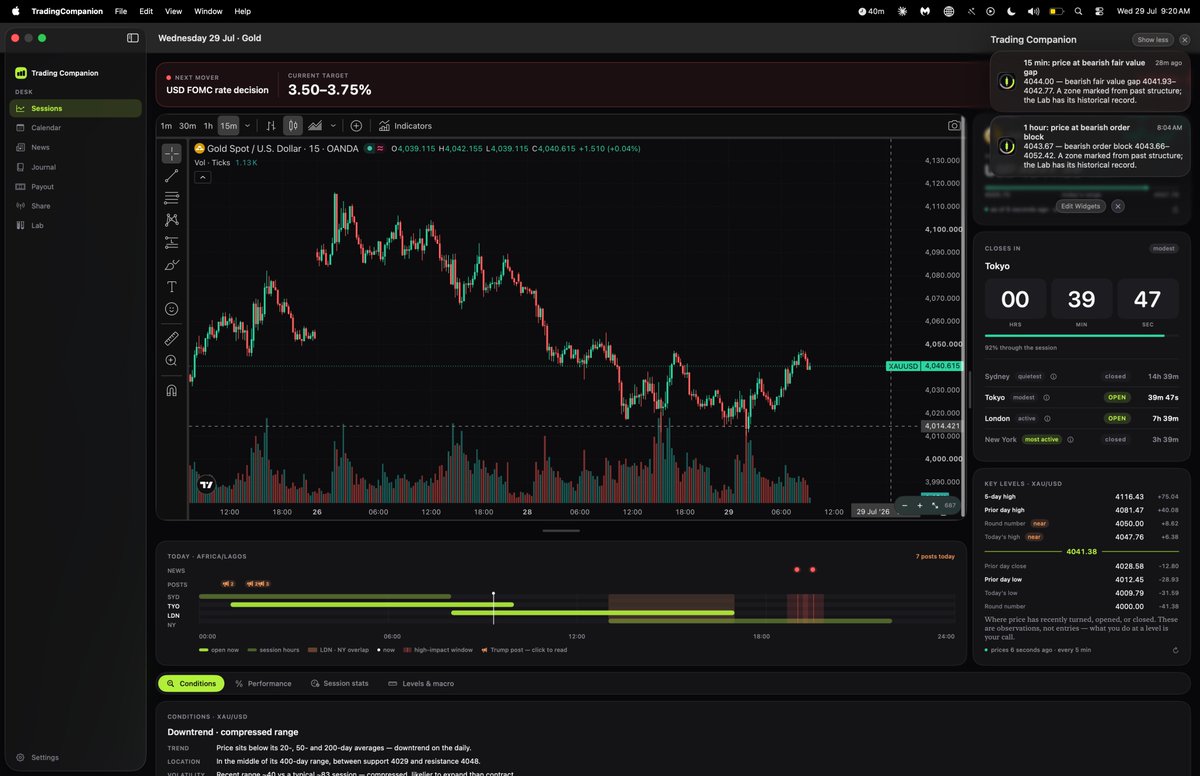Collapse the indicator legend chevron
The width and height of the screenshot is (1200, 776).
[x=202, y=177]
